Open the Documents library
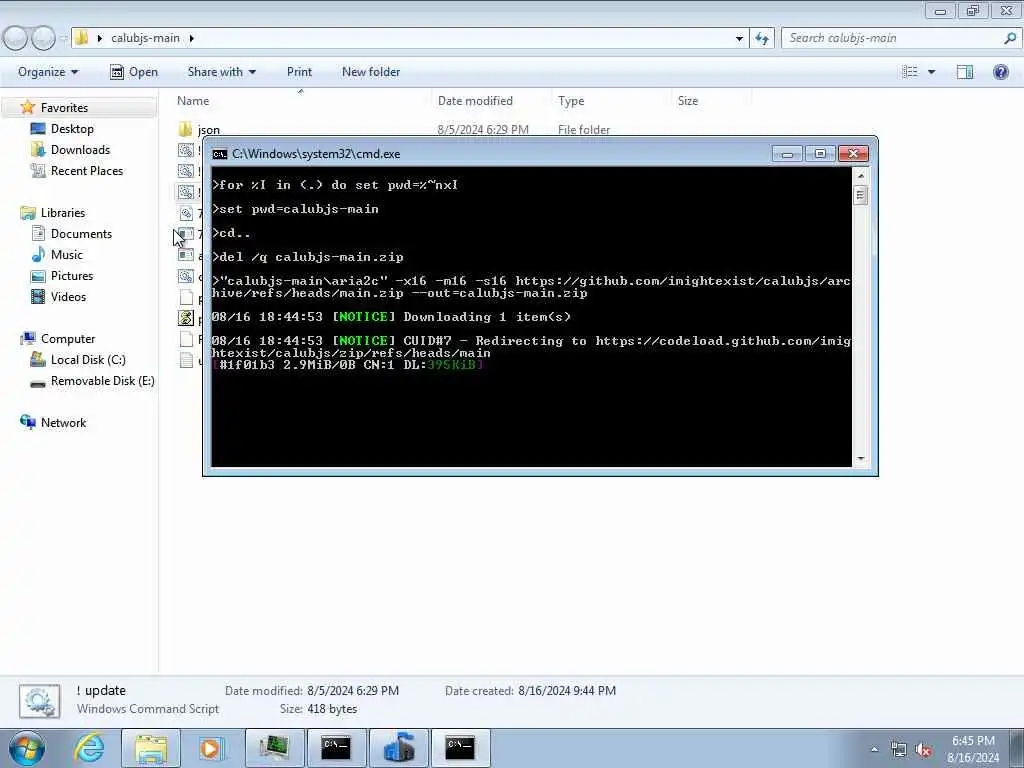This screenshot has height=768, width=1024. click(81, 234)
